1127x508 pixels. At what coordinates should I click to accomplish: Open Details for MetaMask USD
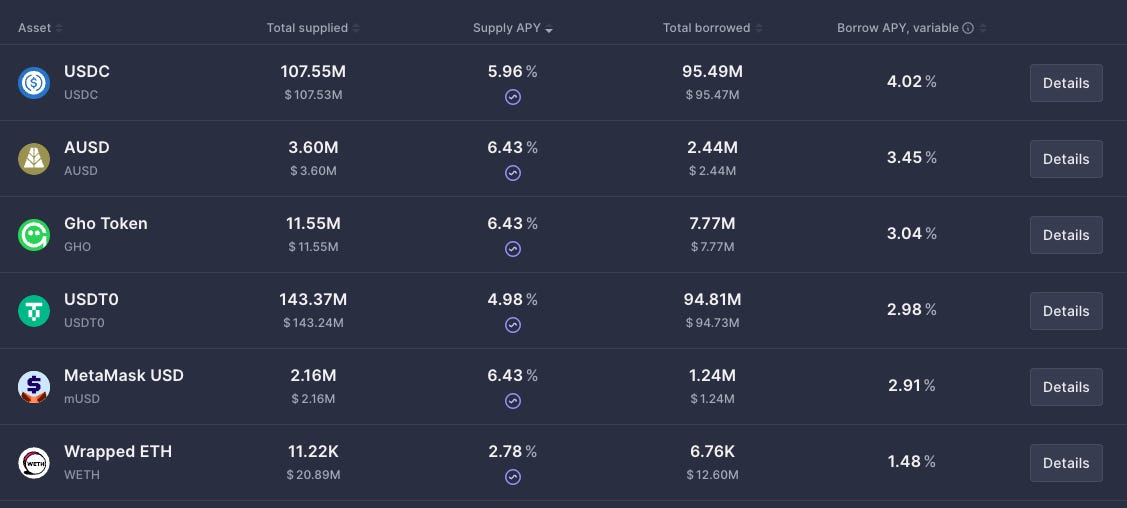1066,387
